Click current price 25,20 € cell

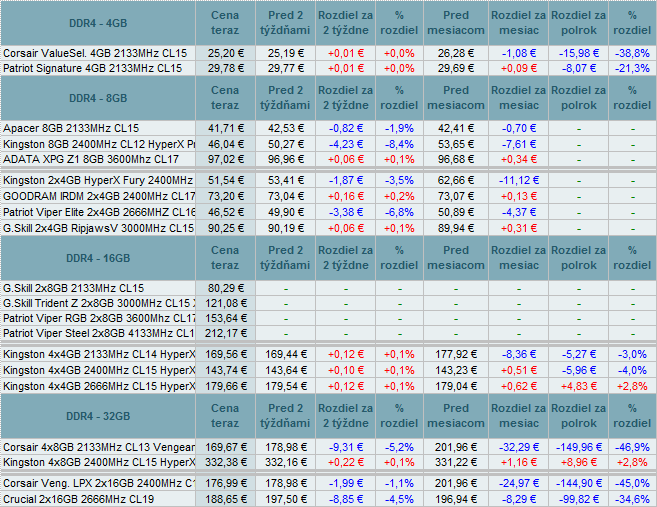(225, 53)
